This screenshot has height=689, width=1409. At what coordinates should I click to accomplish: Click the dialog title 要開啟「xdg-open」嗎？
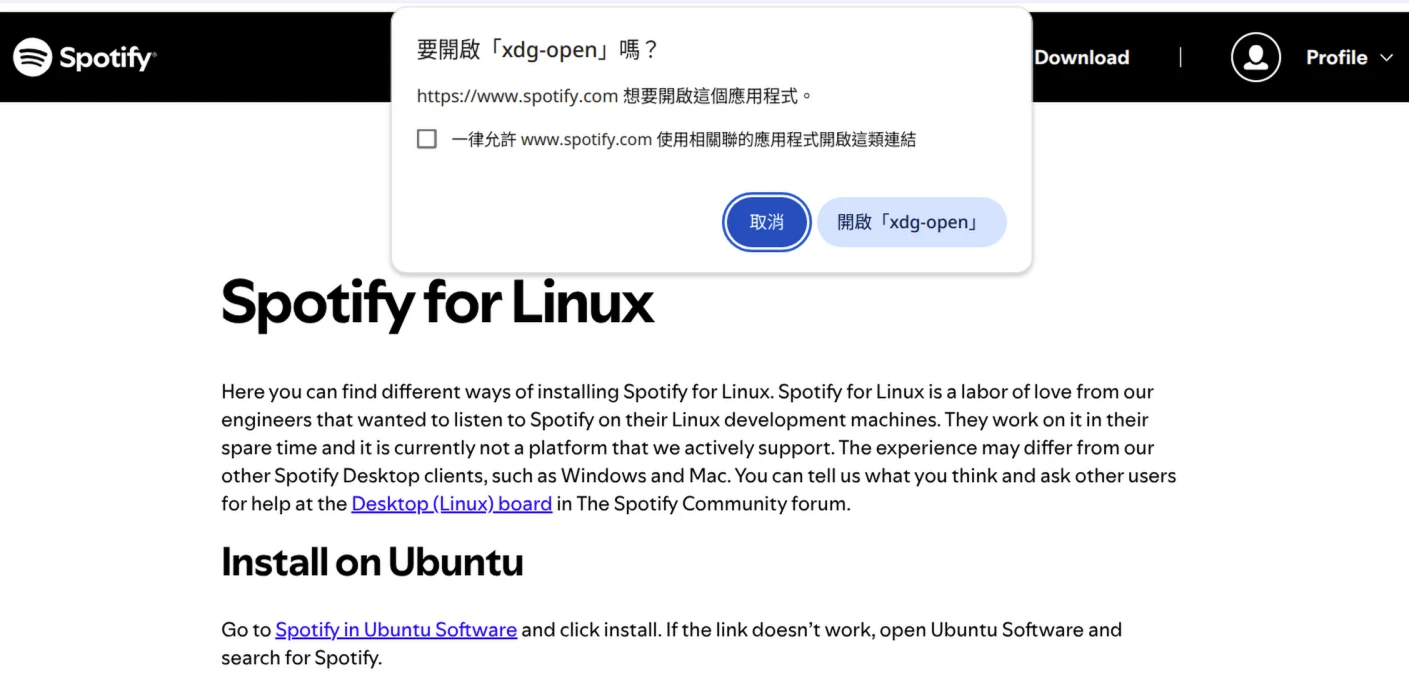pos(537,50)
